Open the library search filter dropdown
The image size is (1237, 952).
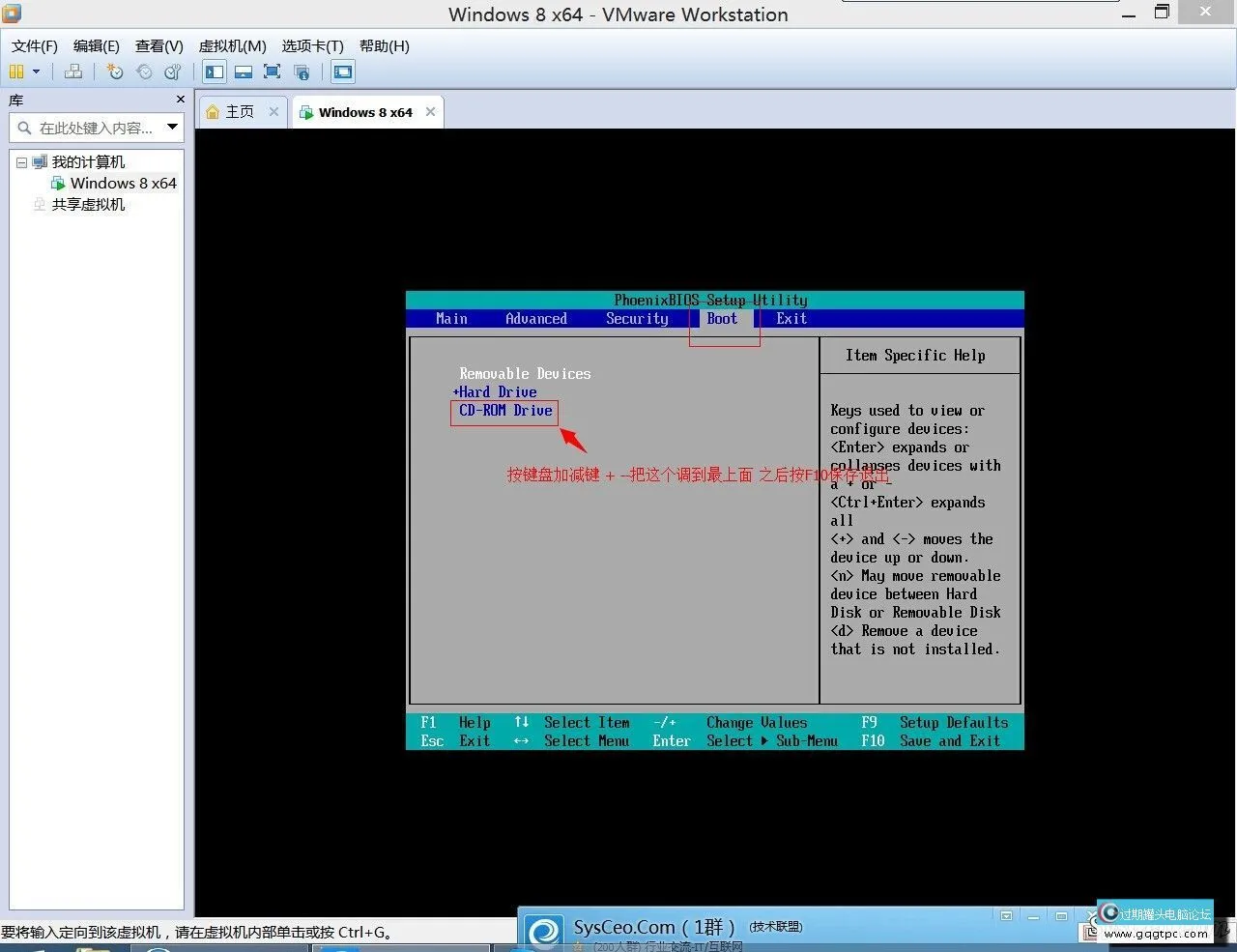[x=172, y=127]
